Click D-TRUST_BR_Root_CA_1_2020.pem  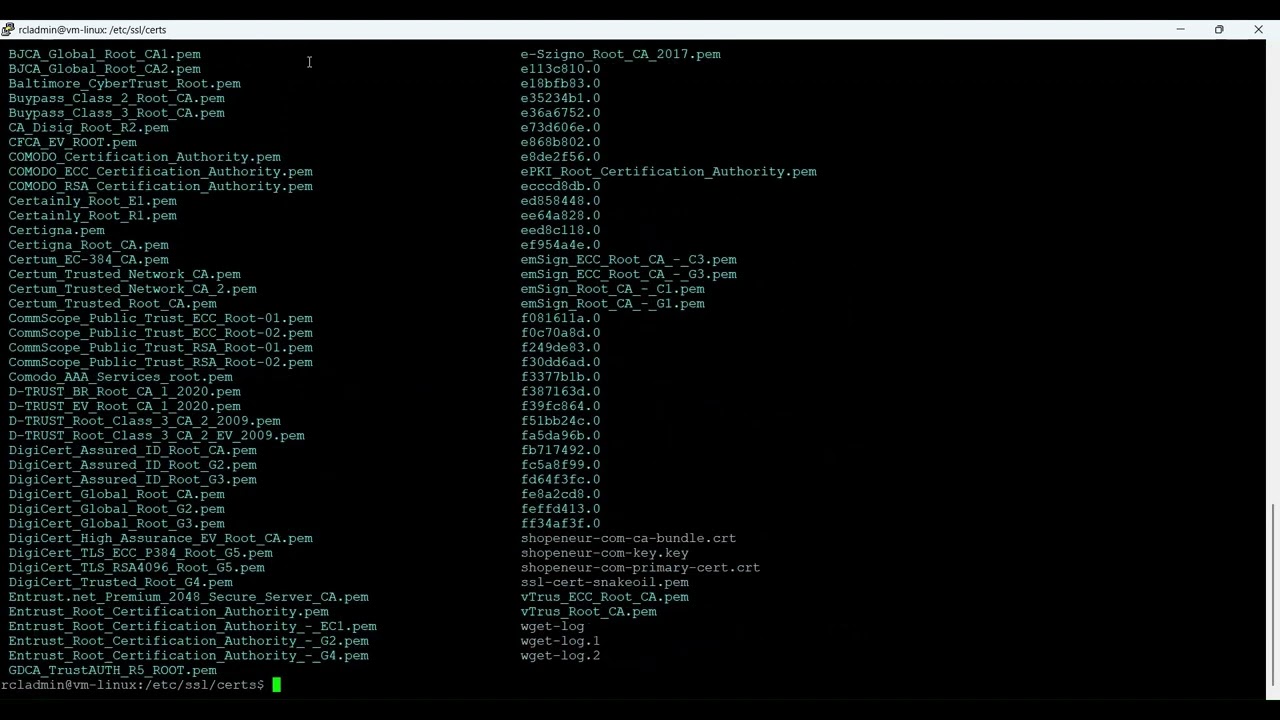(x=125, y=392)
